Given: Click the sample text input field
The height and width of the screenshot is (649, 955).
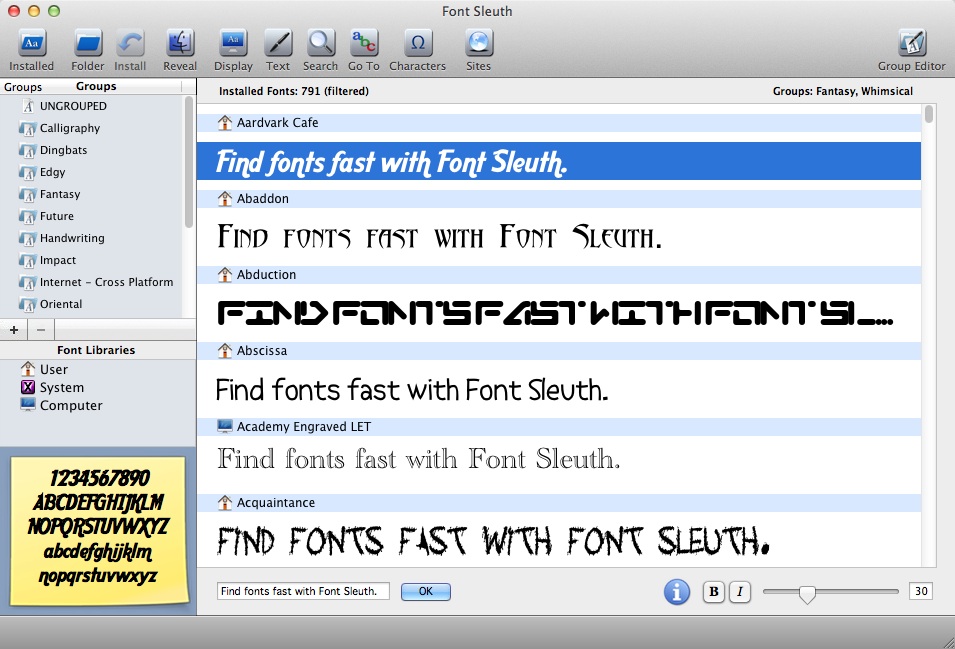Looking at the screenshot, I should tap(302, 591).
